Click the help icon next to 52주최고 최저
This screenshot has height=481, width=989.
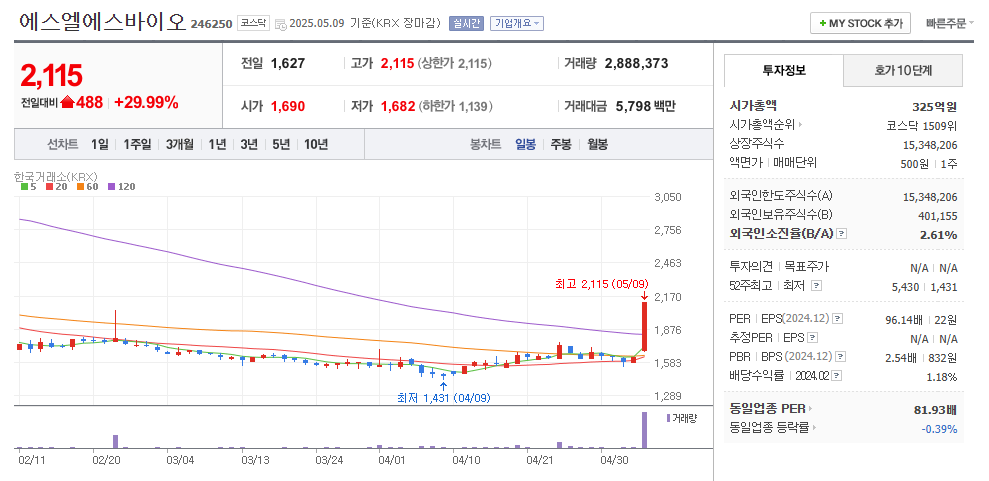pyautogui.click(x=816, y=286)
